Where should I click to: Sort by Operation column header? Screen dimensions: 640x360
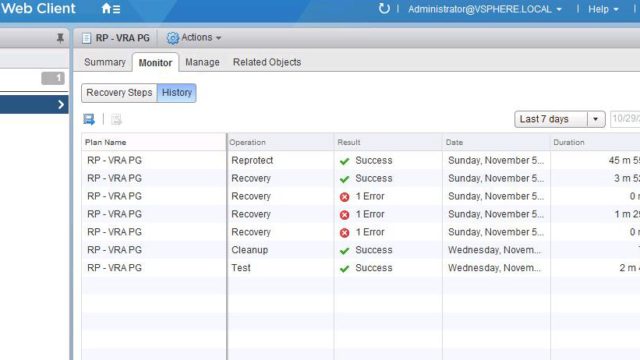coord(280,142)
